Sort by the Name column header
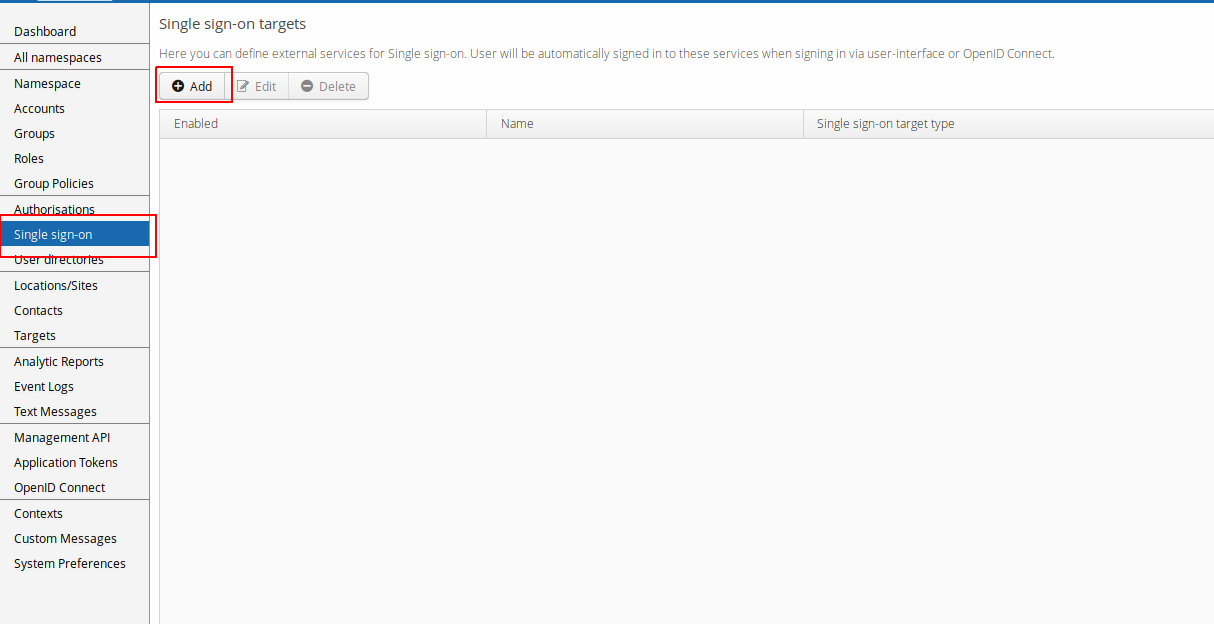Viewport: 1214px width, 624px height. click(517, 124)
